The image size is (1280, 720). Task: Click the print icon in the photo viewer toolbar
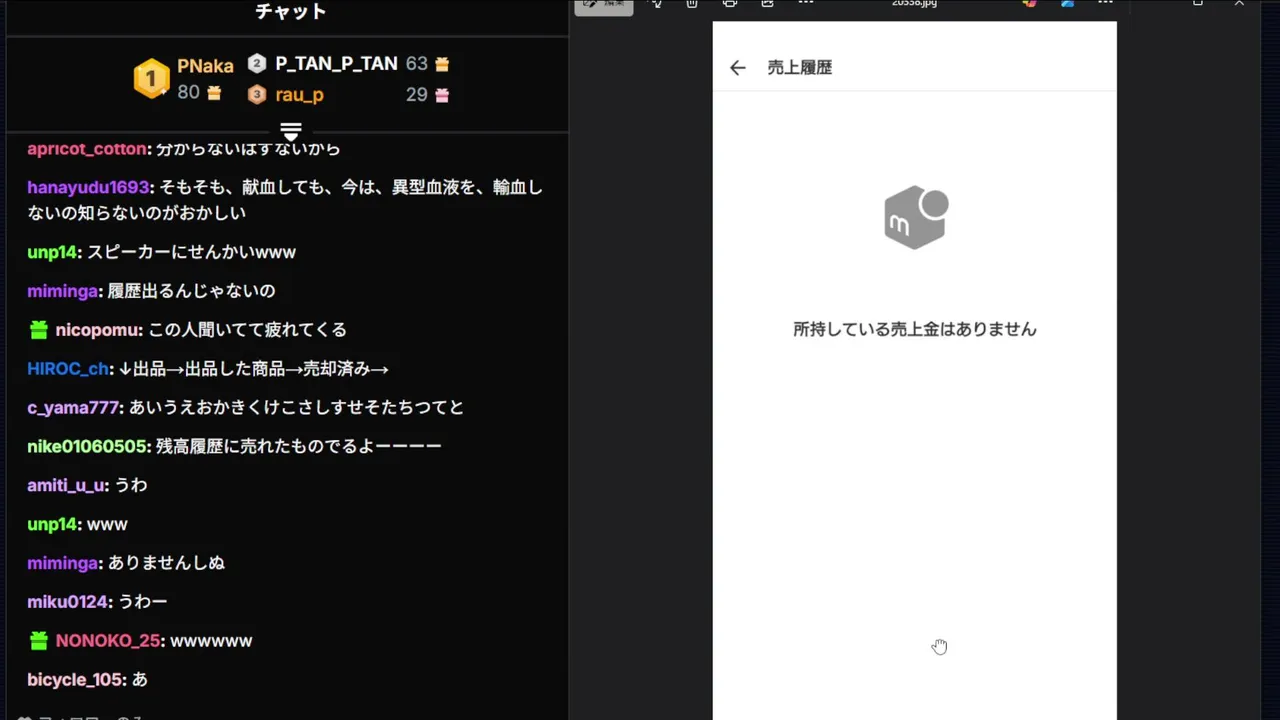coord(730,4)
